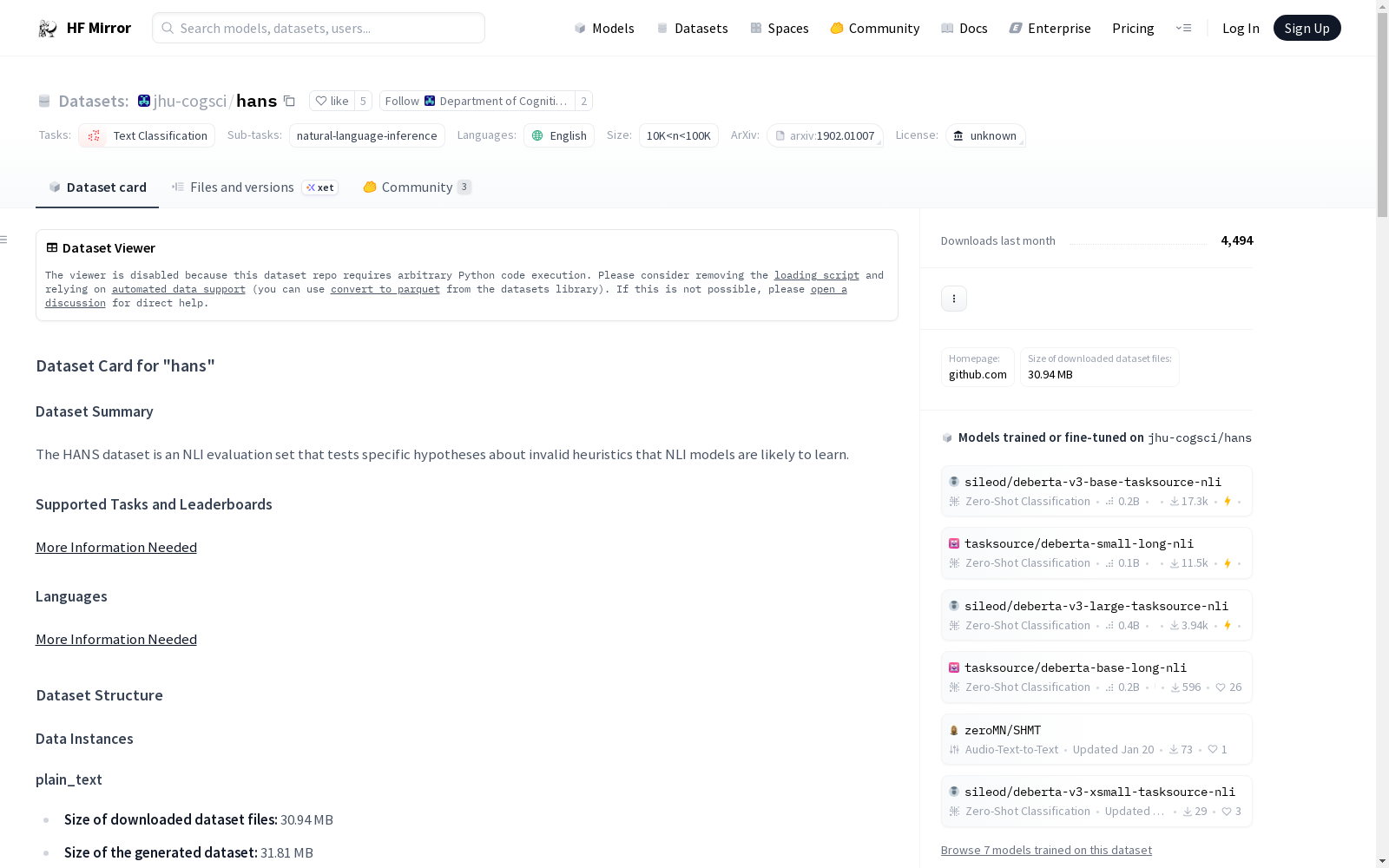Select the English language tag
This screenshot has height=868, width=1389.
pos(559,135)
